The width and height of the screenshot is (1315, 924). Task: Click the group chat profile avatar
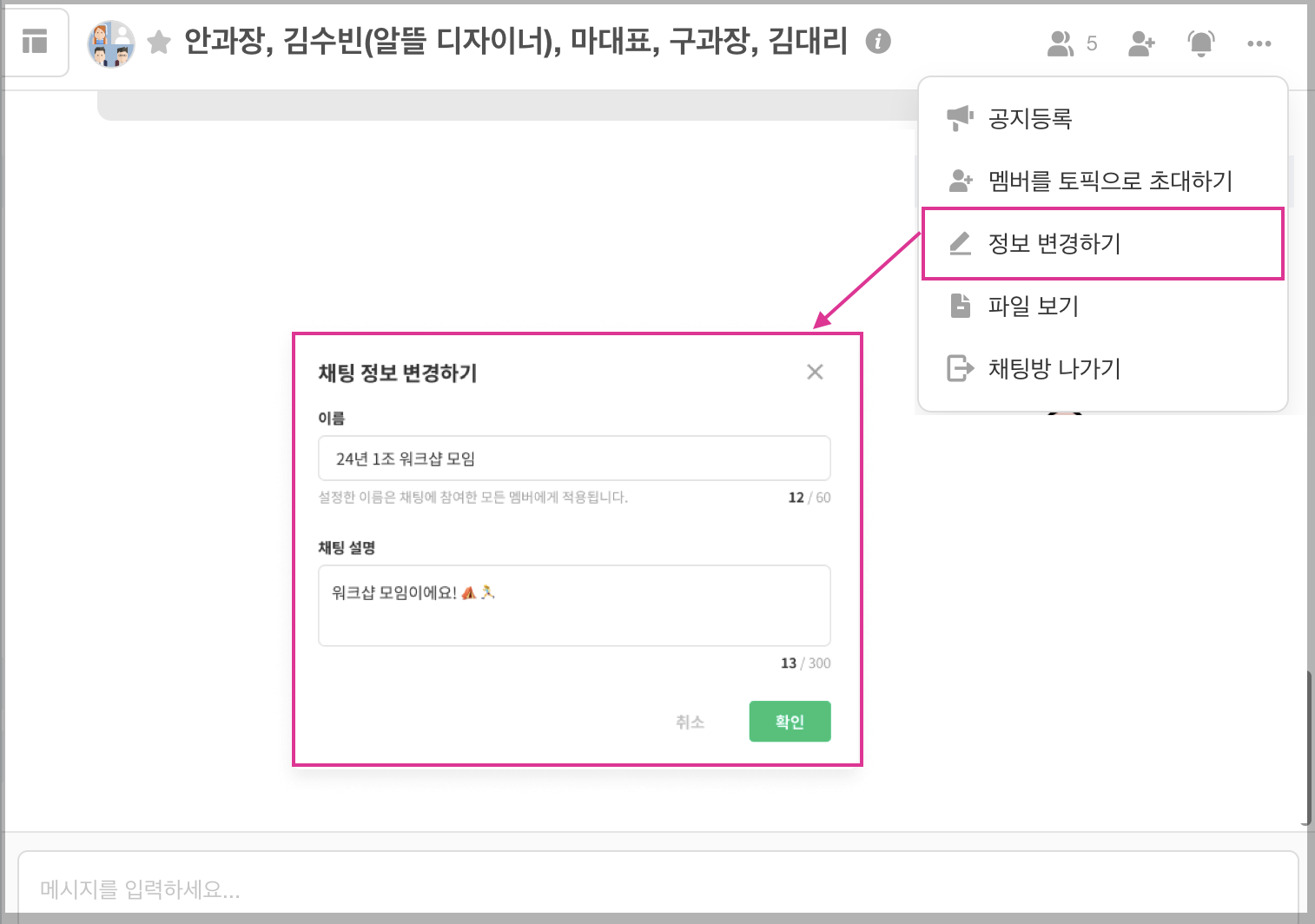(111, 43)
